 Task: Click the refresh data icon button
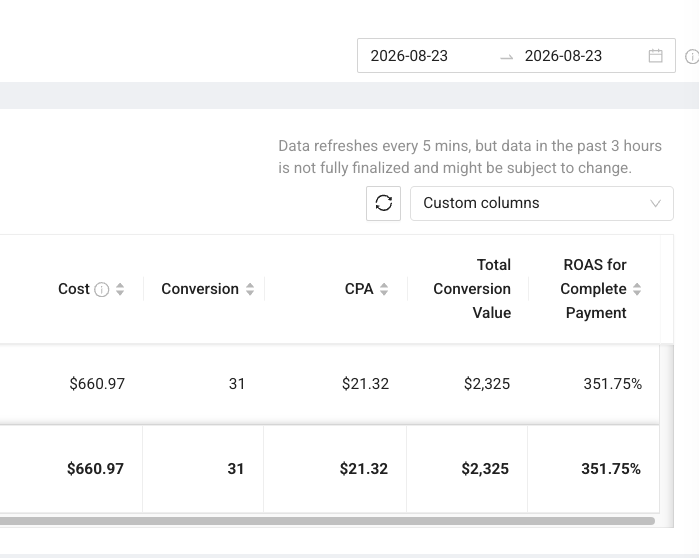(x=383, y=203)
